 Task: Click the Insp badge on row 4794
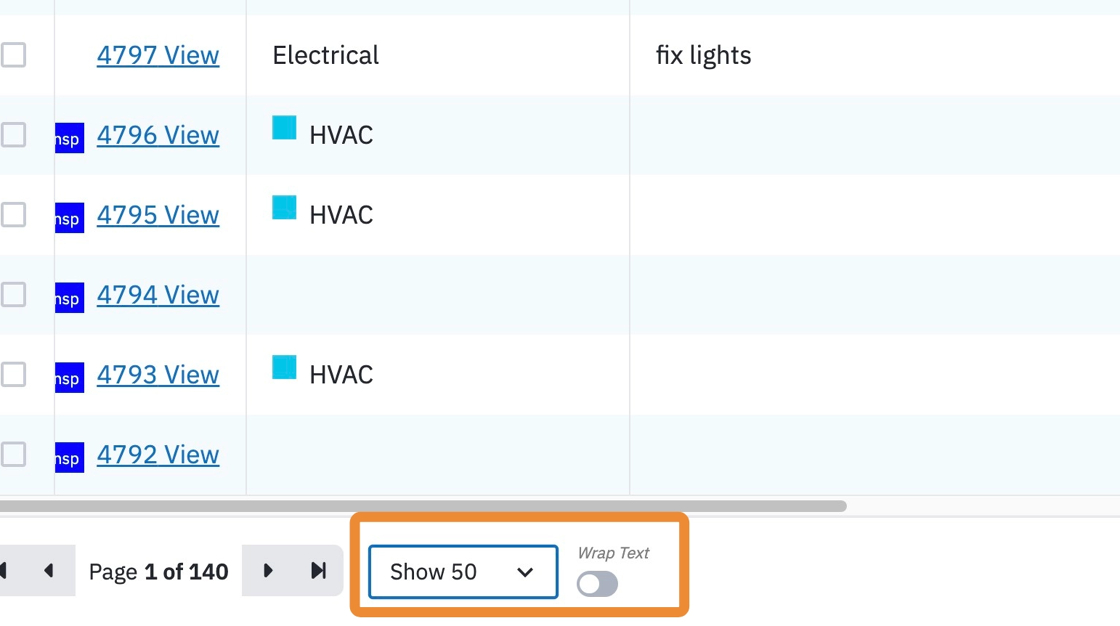point(69,298)
